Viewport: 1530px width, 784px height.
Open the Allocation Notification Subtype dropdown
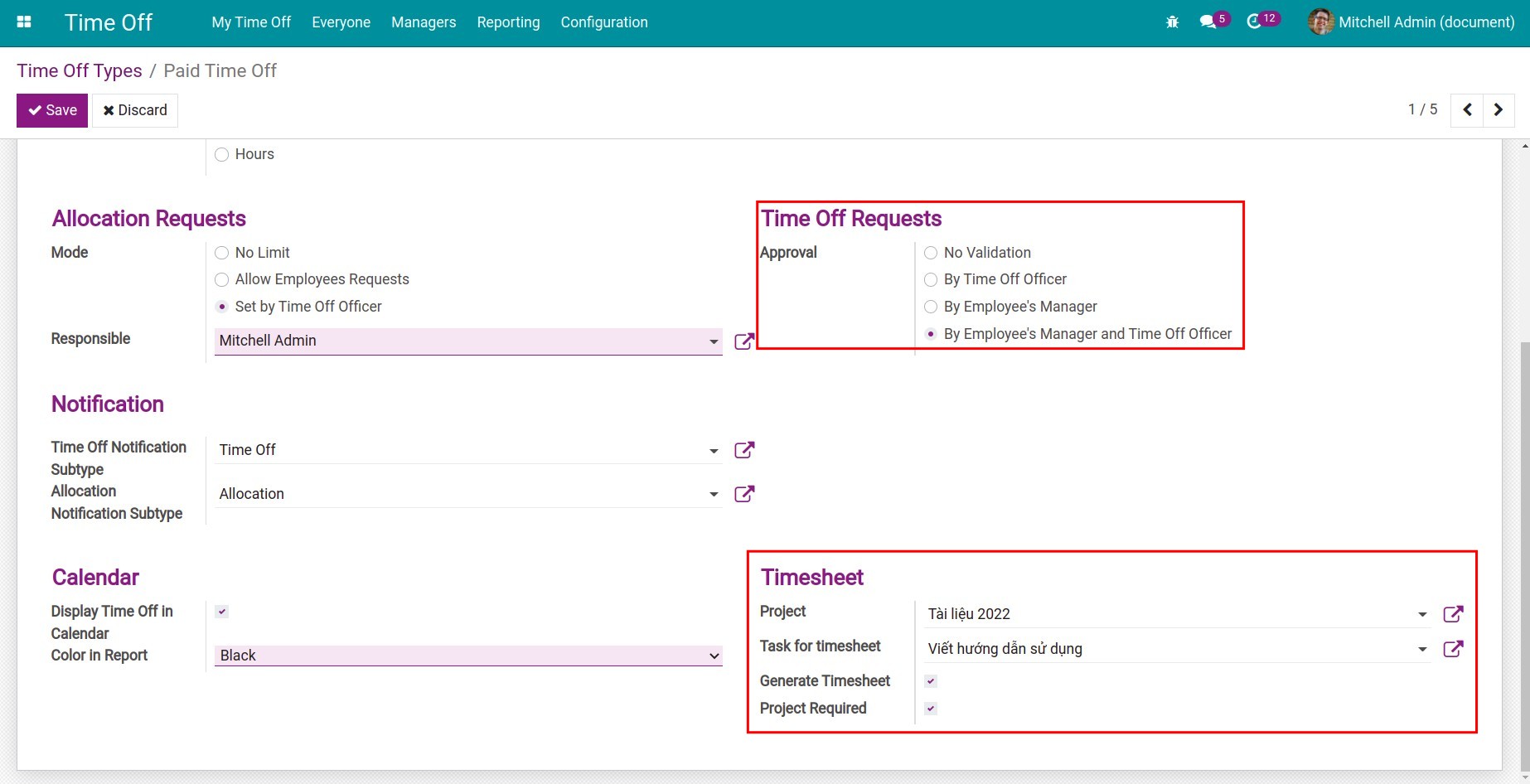(x=714, y=494)
